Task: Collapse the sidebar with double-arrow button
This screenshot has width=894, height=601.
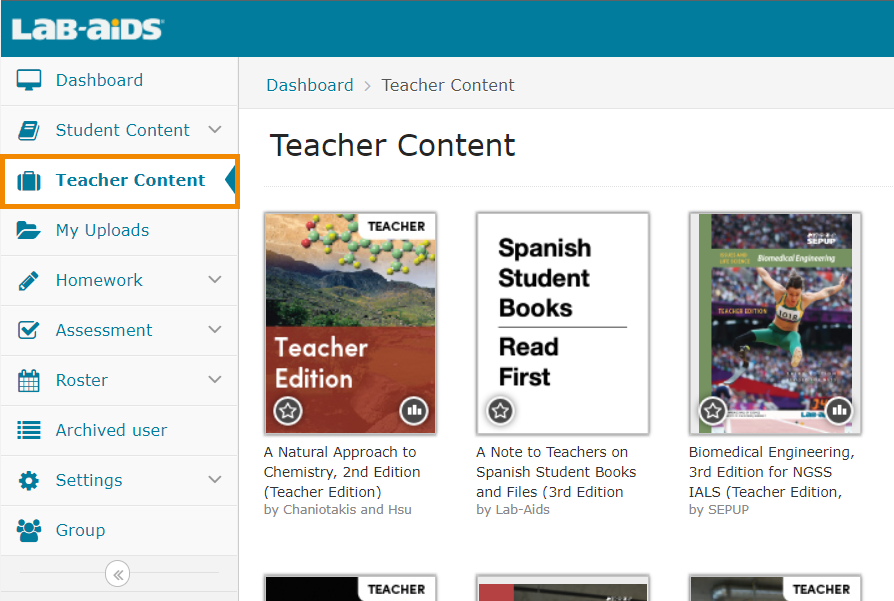Action: pyautogui.click(x=118, y=574)
